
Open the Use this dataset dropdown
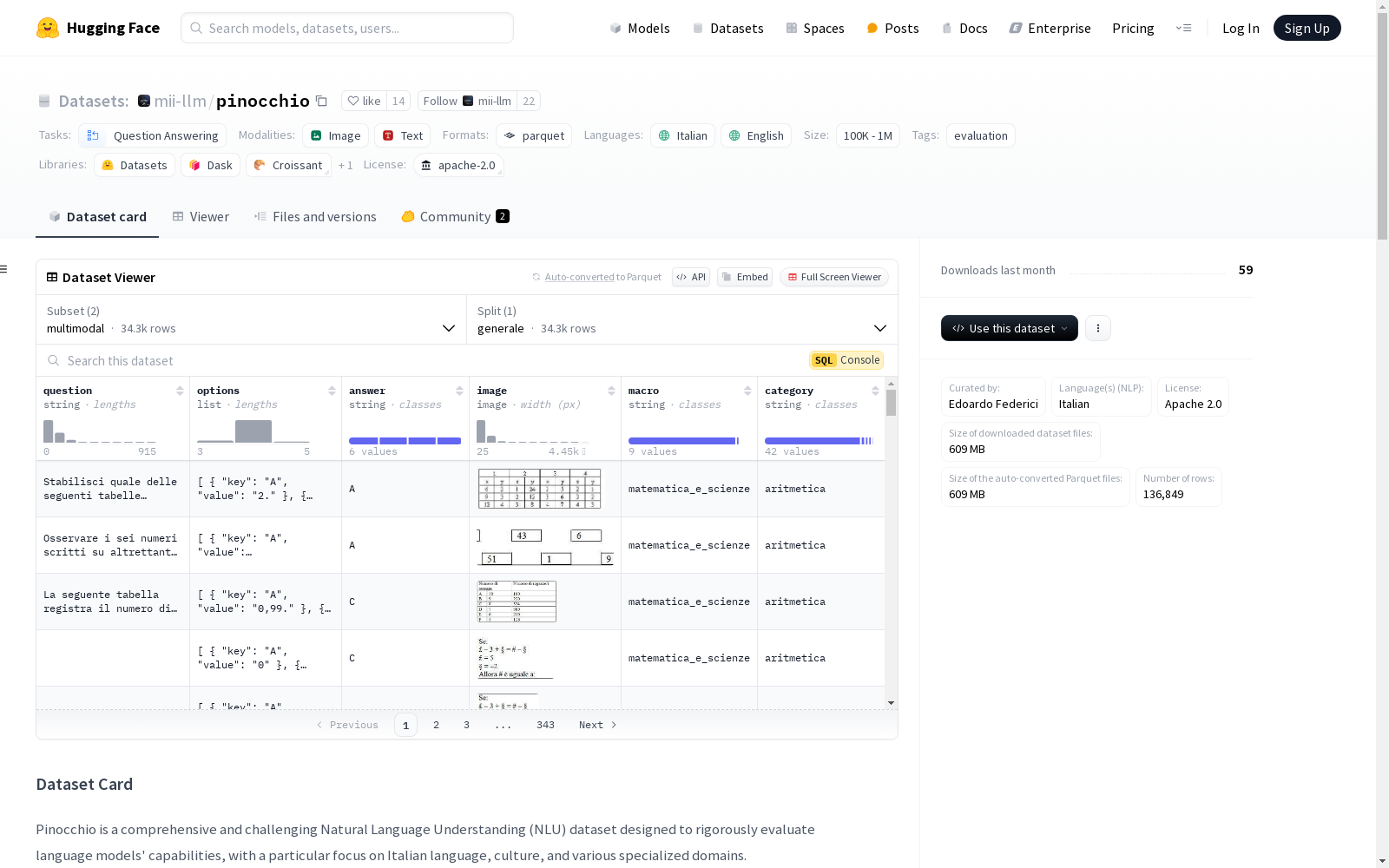click(x=1010, y=328)
